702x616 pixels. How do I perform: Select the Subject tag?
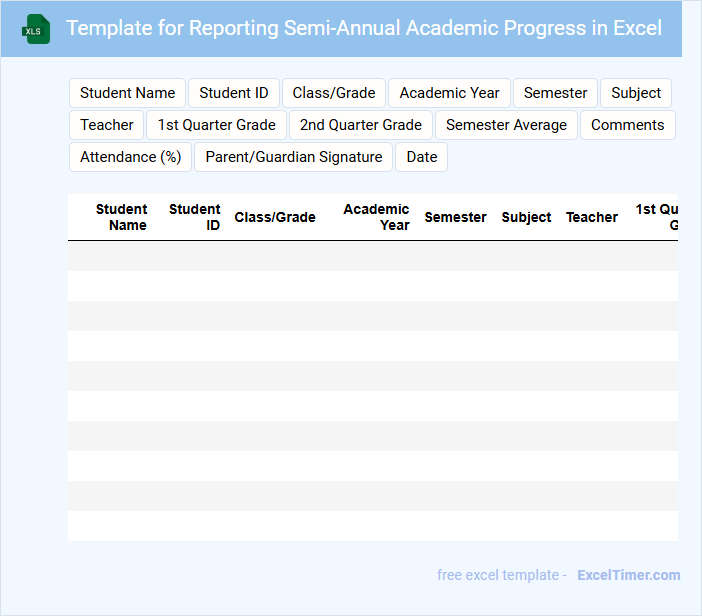pos(636,93)
